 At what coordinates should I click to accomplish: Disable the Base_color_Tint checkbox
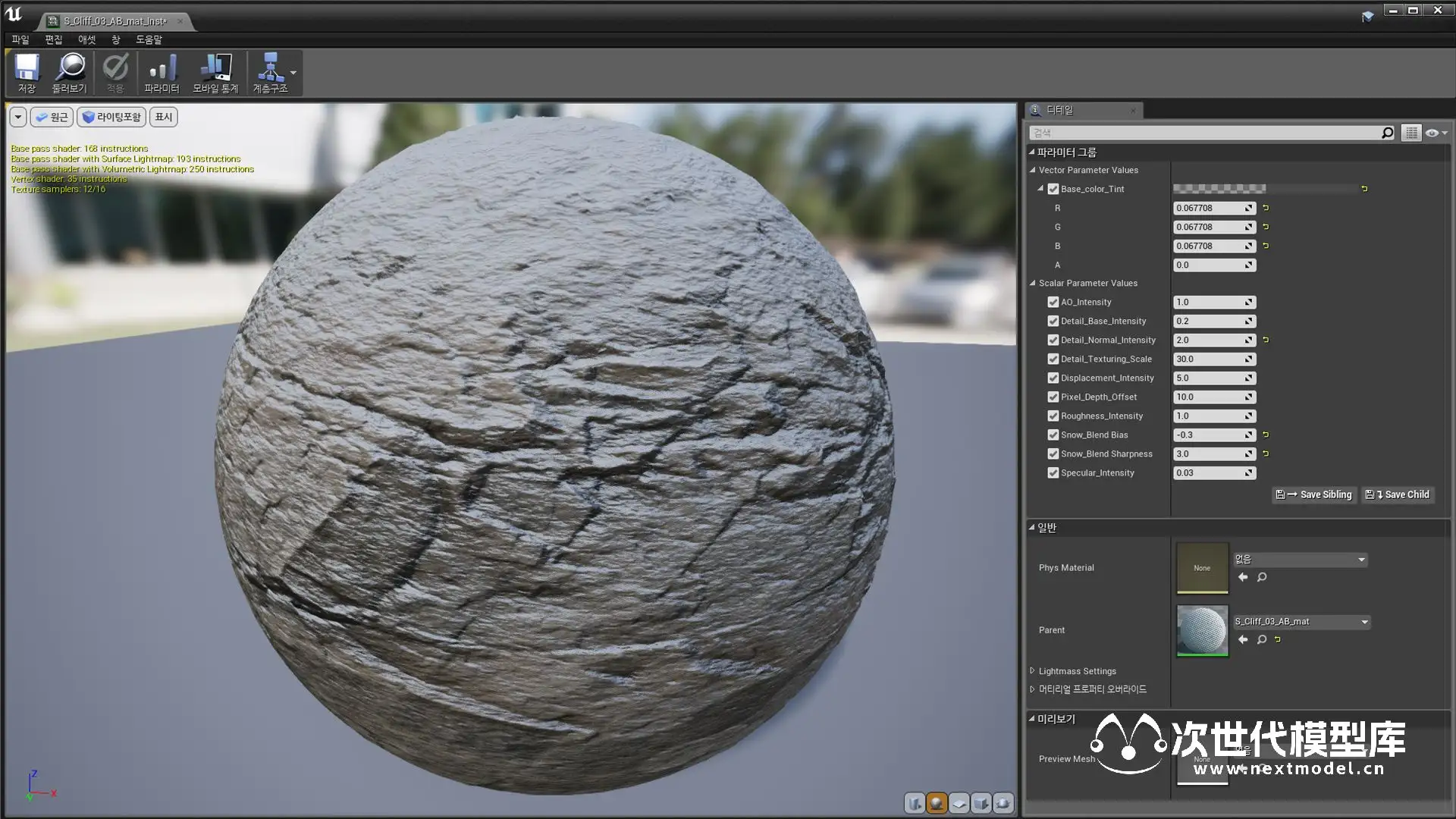1053,189
